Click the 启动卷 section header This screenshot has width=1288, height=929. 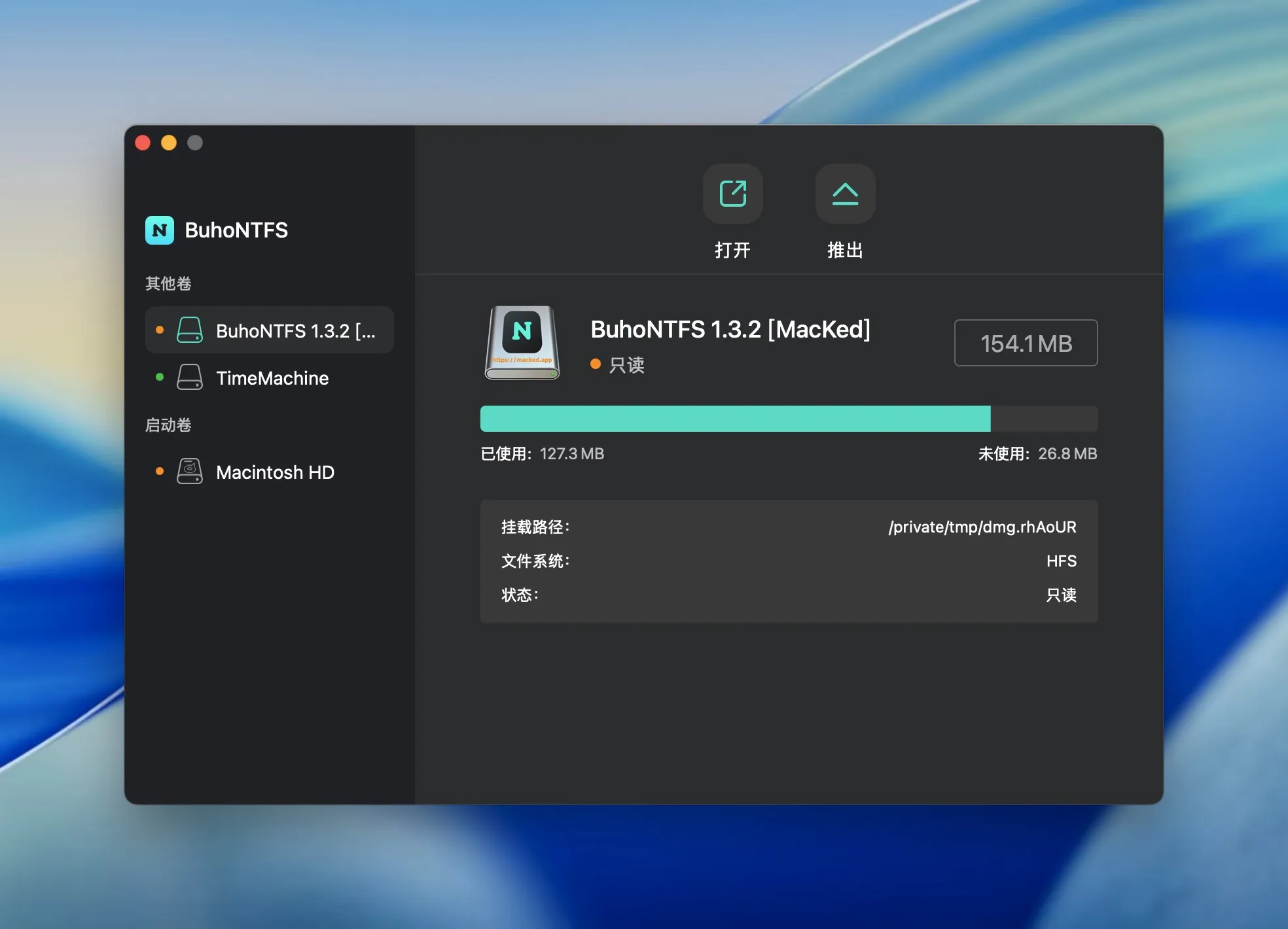point(168,425)
